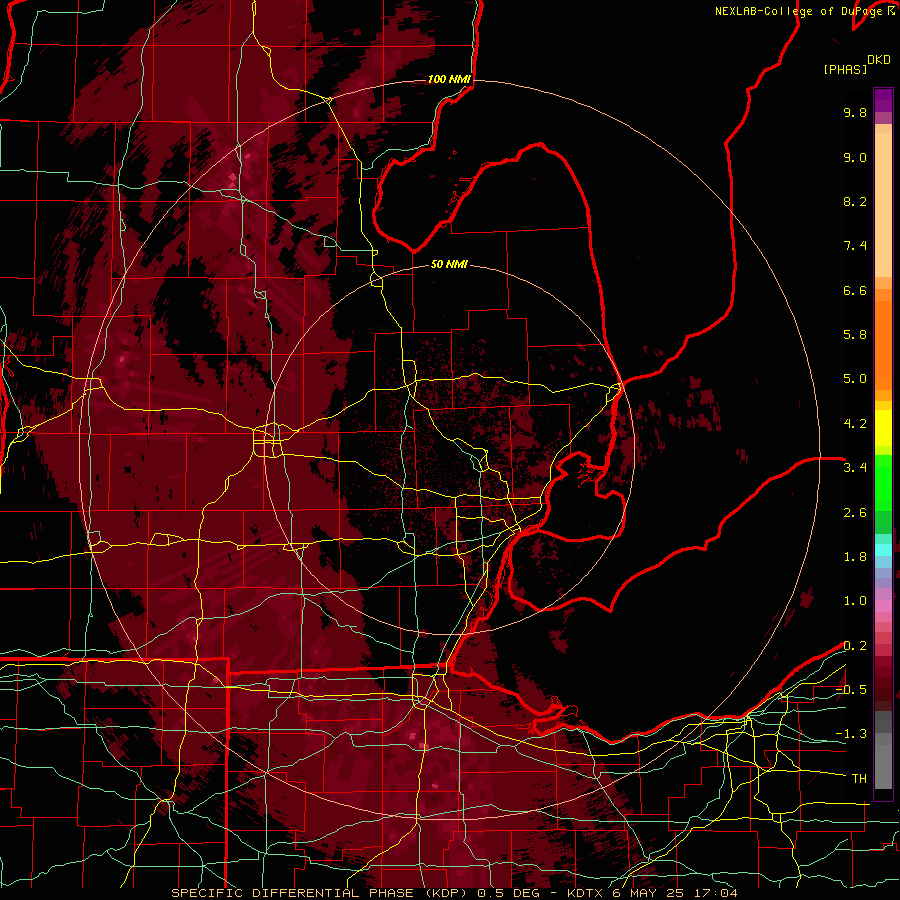Click the 6.6 scale value
This screenshot has height=900, width=900.
tap(855, 290)
